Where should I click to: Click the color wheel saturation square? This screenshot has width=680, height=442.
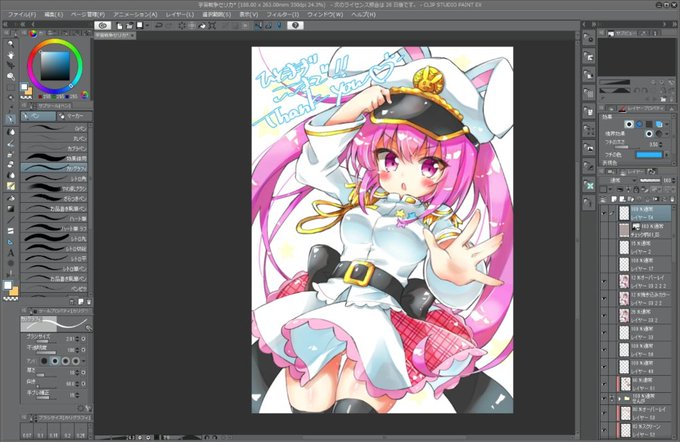[55, 66]
